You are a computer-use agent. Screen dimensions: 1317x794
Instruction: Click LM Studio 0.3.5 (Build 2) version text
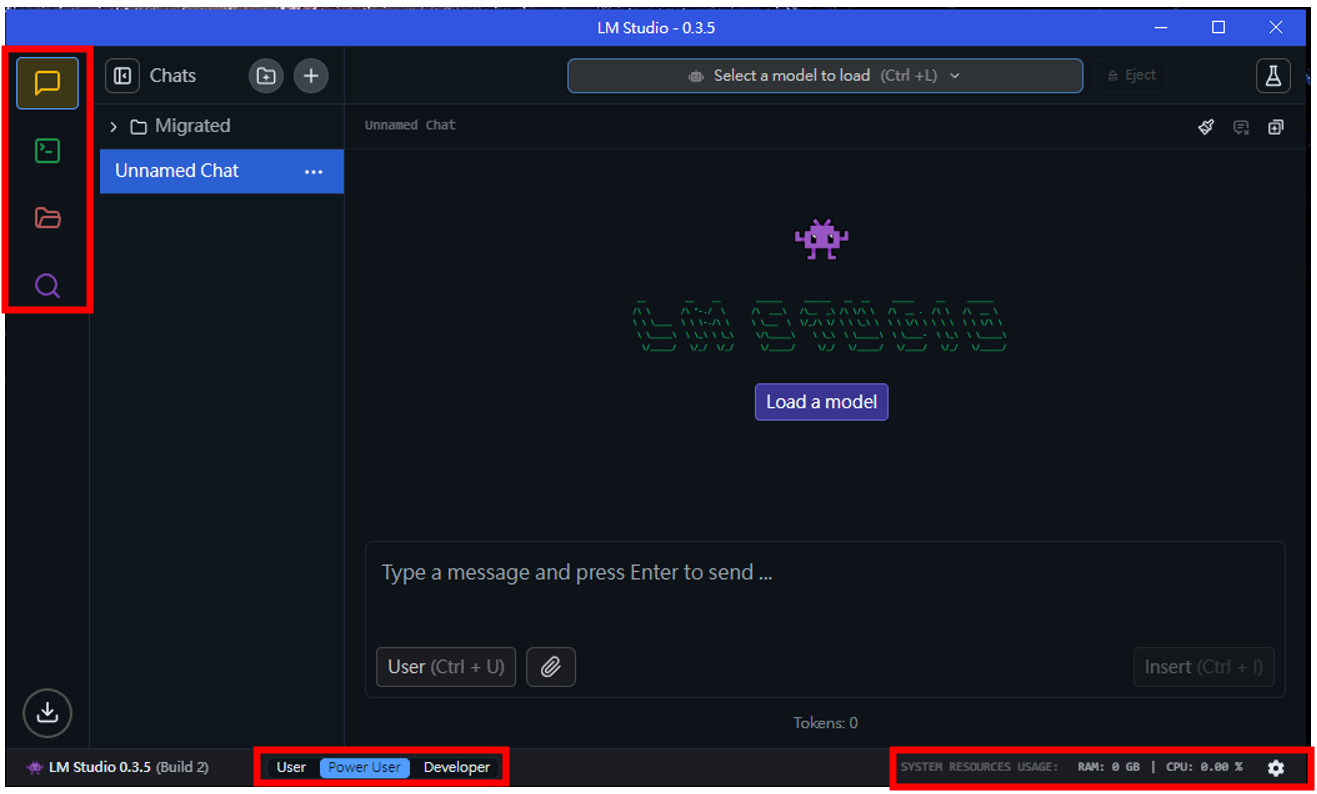129,768
